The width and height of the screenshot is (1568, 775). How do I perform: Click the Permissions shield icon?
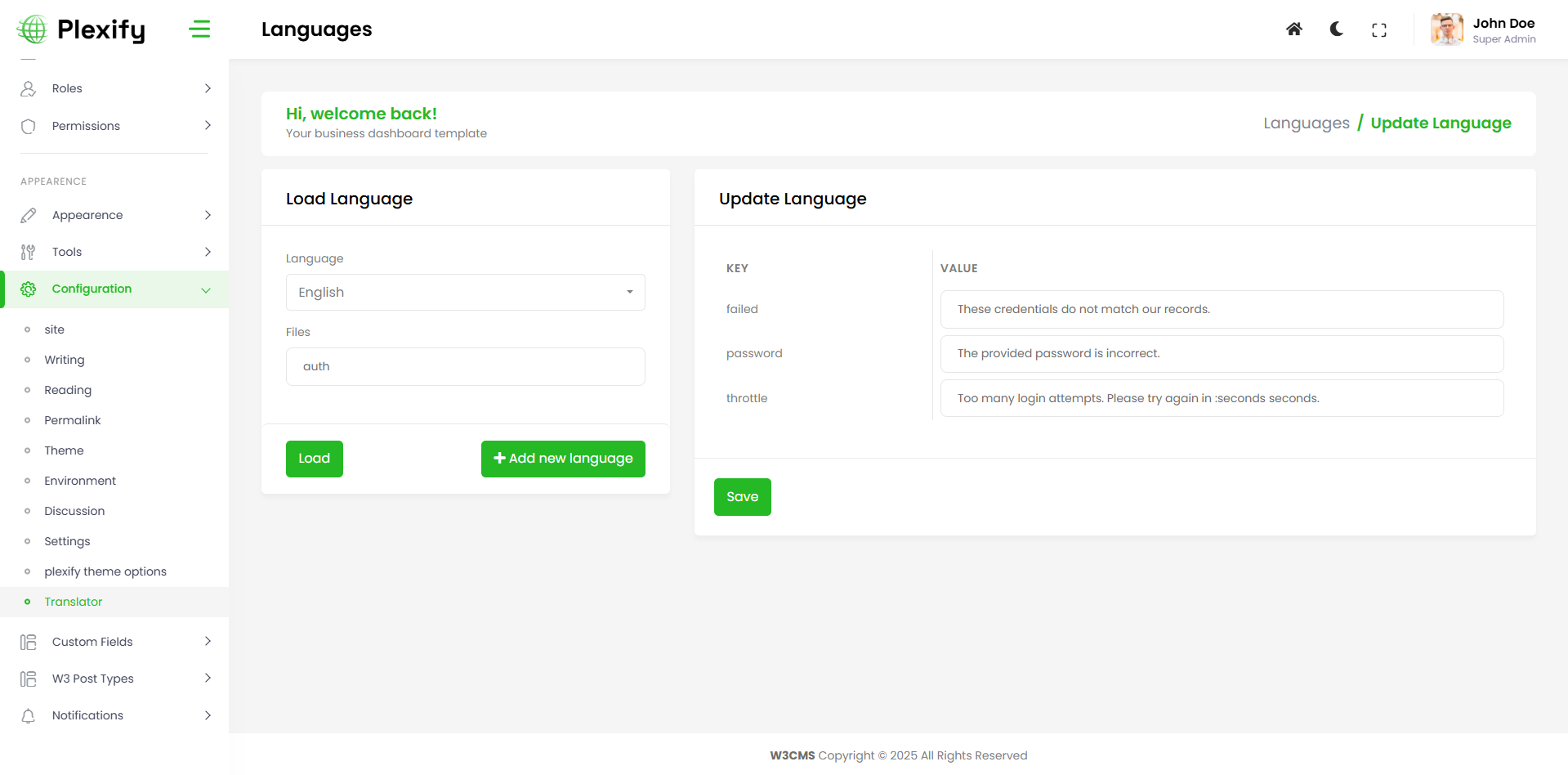[29, 126]
